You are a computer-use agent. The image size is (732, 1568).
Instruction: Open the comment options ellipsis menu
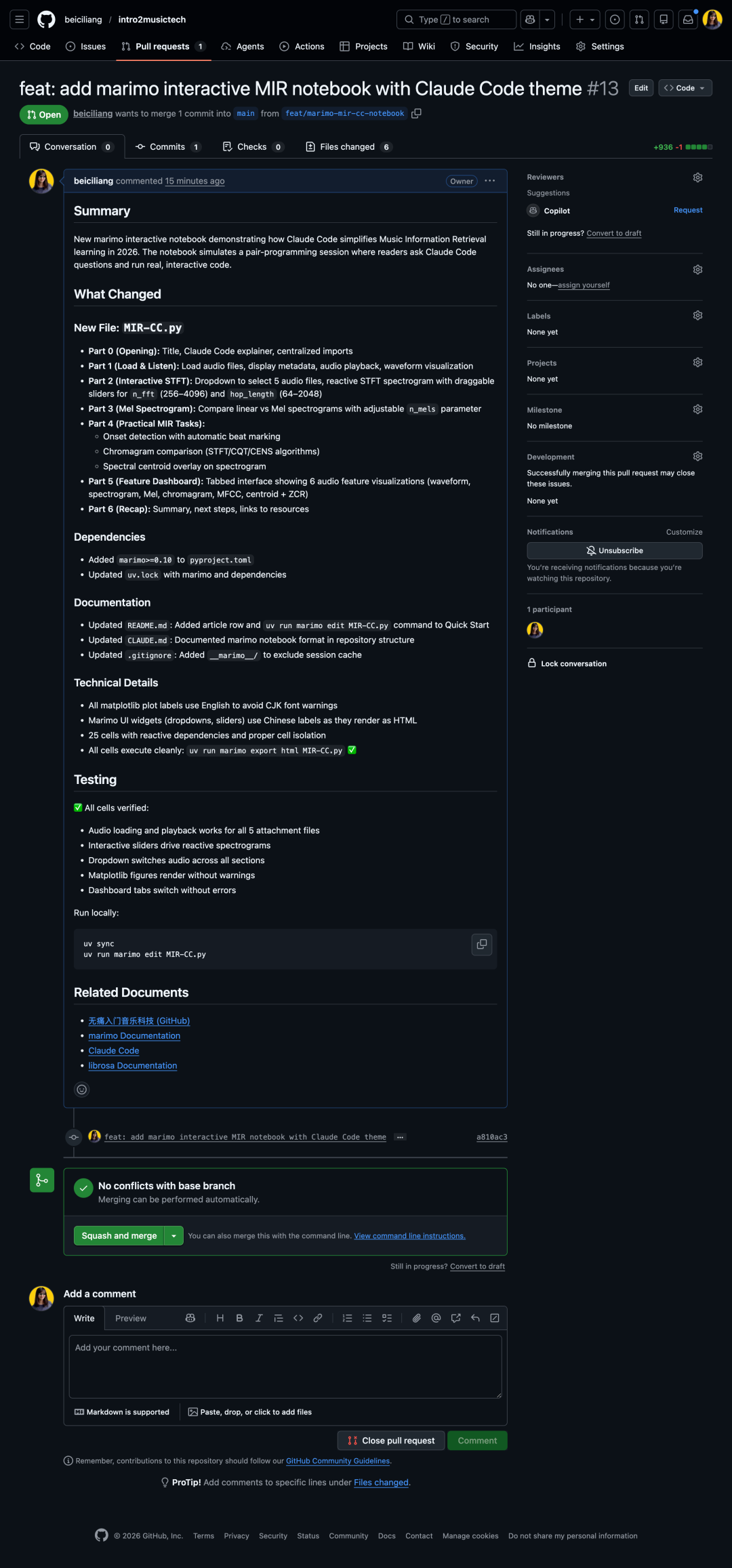[x=490, y=181]
